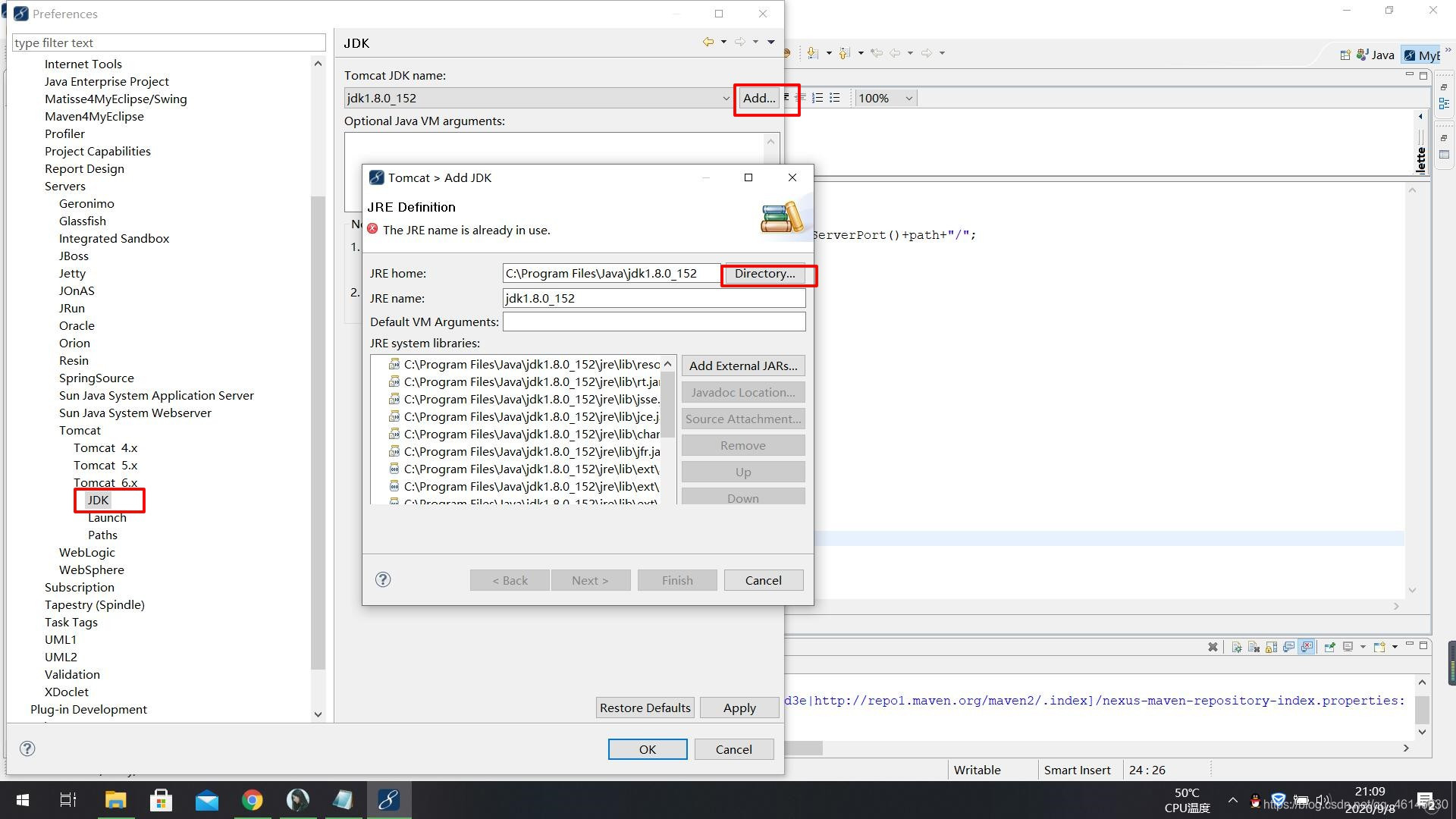Screen dimensions: 1456x819
Task: Select the rt.jar library entry in JRE system libraries
Action: 524,381
